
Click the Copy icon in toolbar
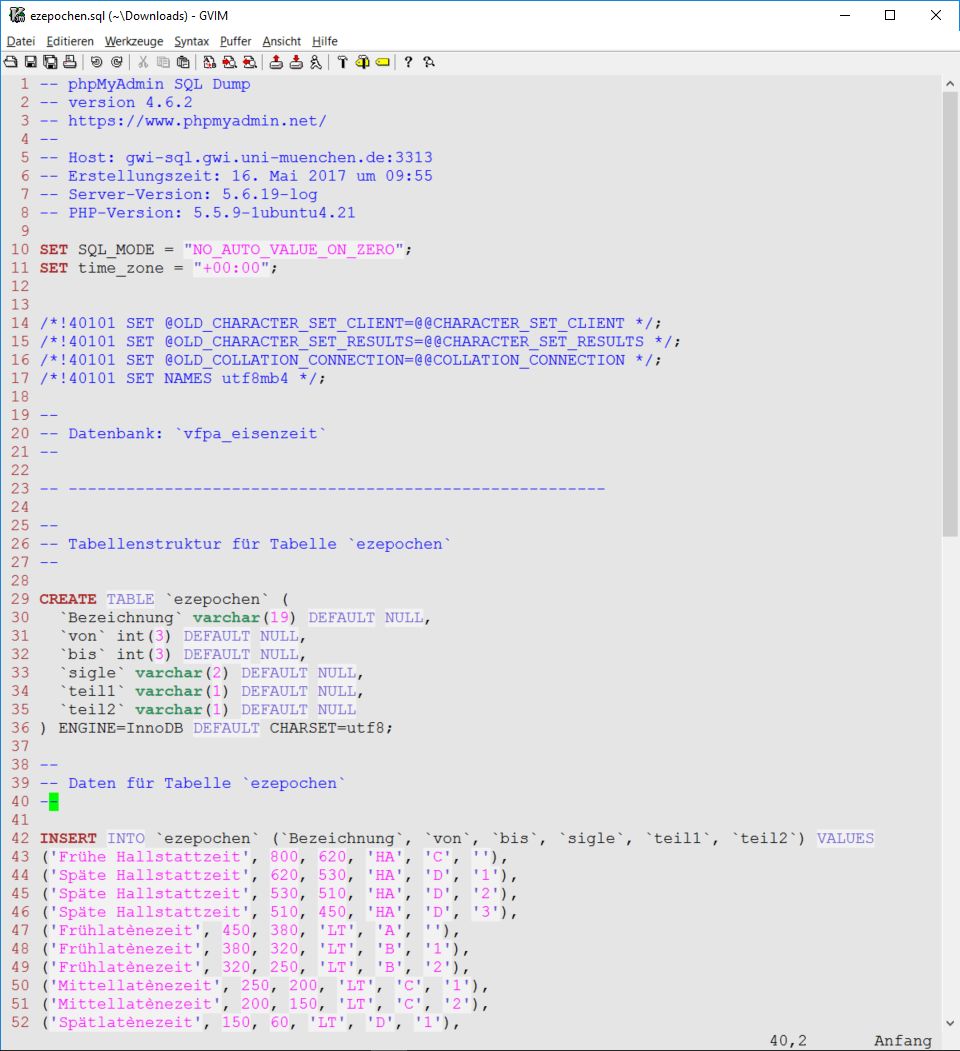point(163,62)
